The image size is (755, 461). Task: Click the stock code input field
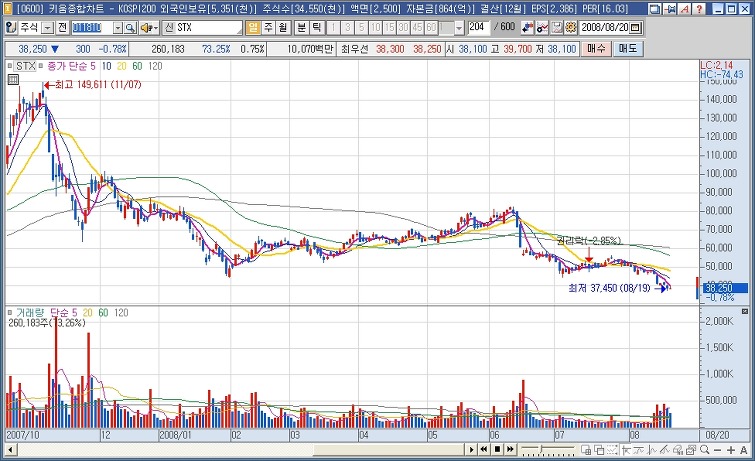point(92,28)
